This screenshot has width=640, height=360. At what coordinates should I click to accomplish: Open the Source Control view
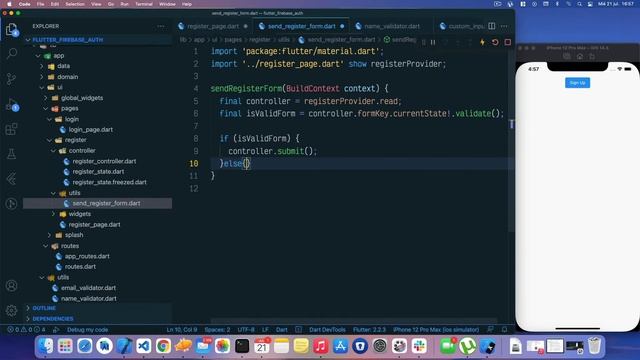(11, 79)
